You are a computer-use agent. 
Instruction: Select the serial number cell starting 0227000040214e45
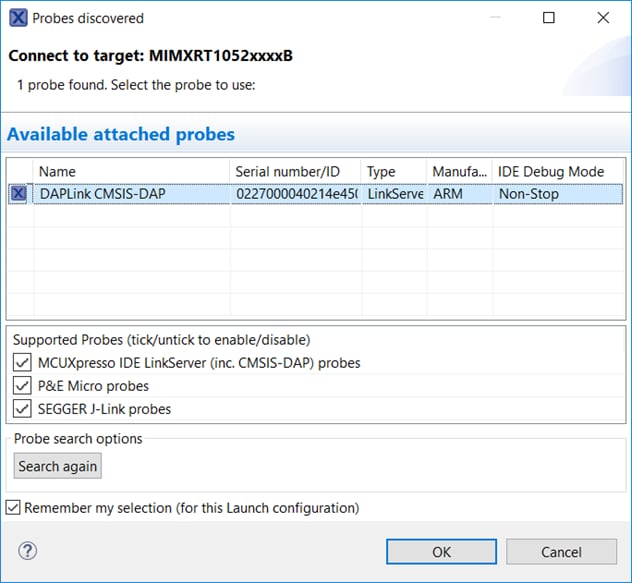[x=296, y=194]
